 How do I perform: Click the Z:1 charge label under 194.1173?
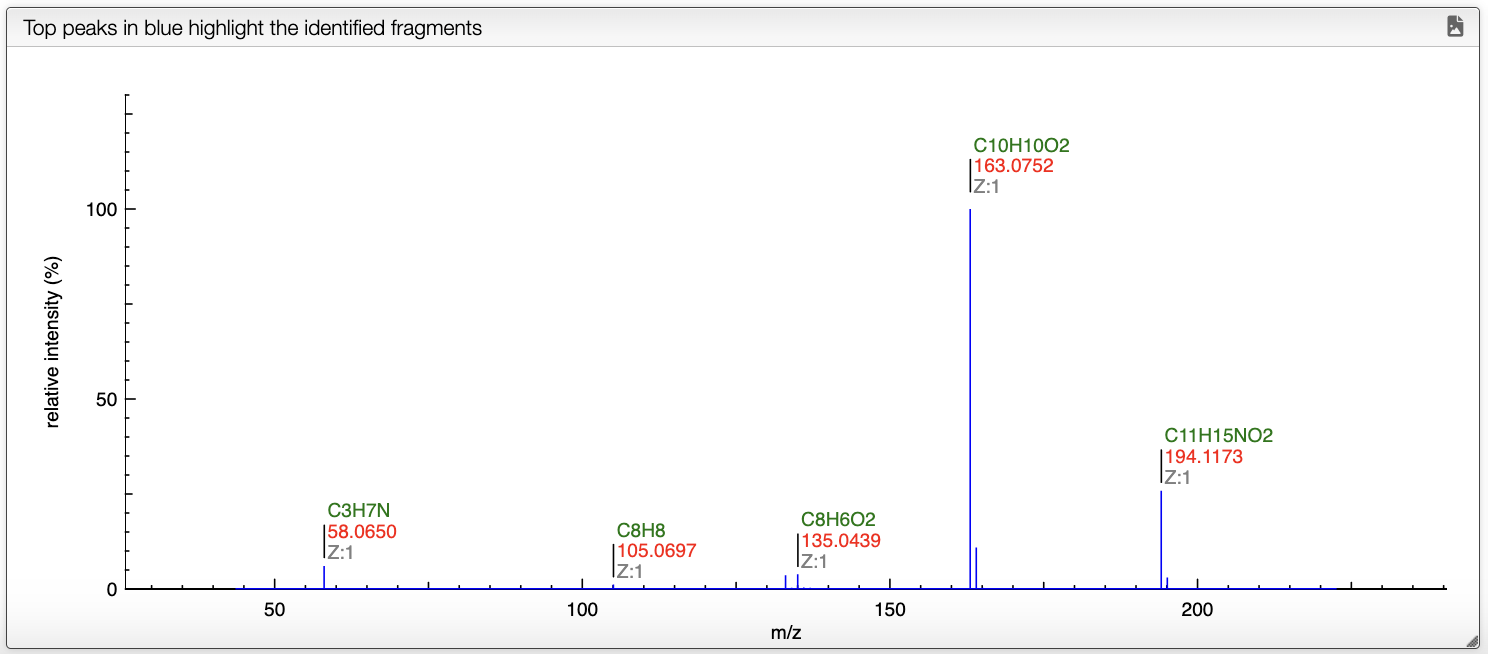point(1178,478)
